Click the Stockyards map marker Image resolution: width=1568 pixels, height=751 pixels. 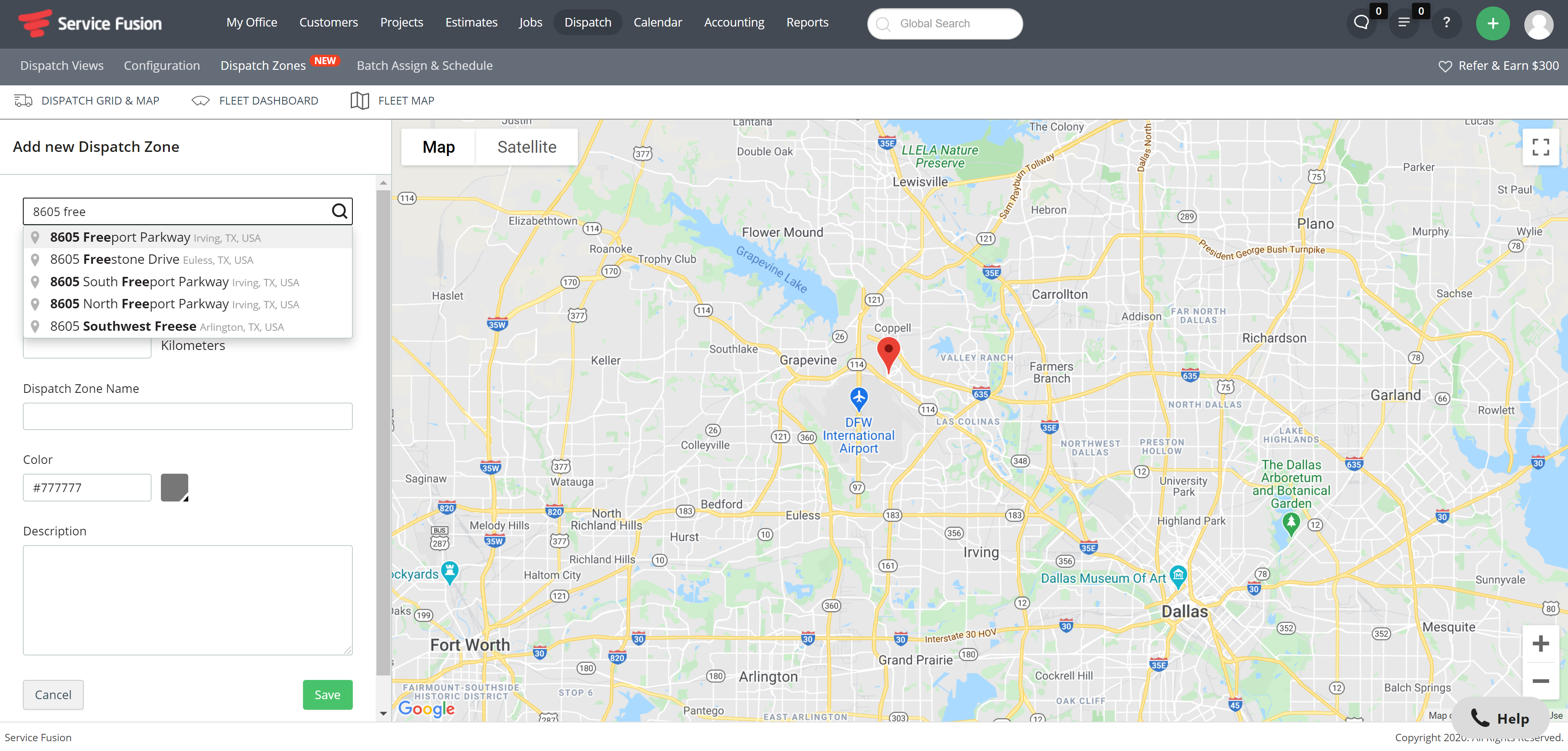point(449,573)
